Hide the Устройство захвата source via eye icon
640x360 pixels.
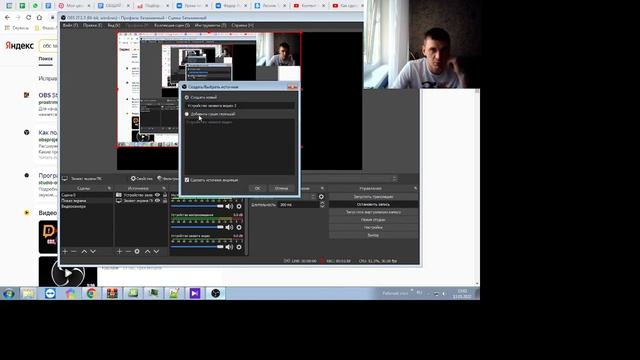click(158, 195)
